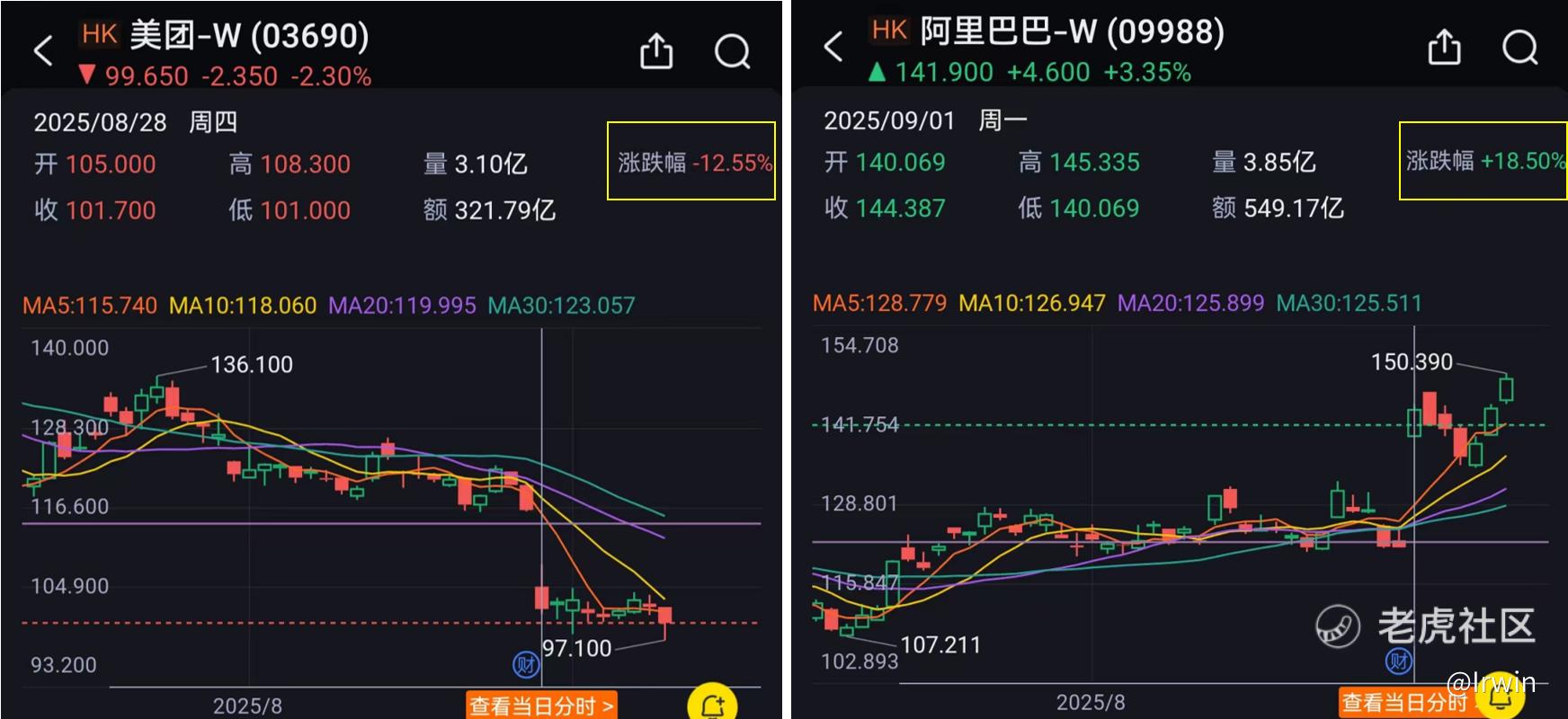Tap the 财 earnings marker on 阿里巴巴 chart

click(1399, 662)
